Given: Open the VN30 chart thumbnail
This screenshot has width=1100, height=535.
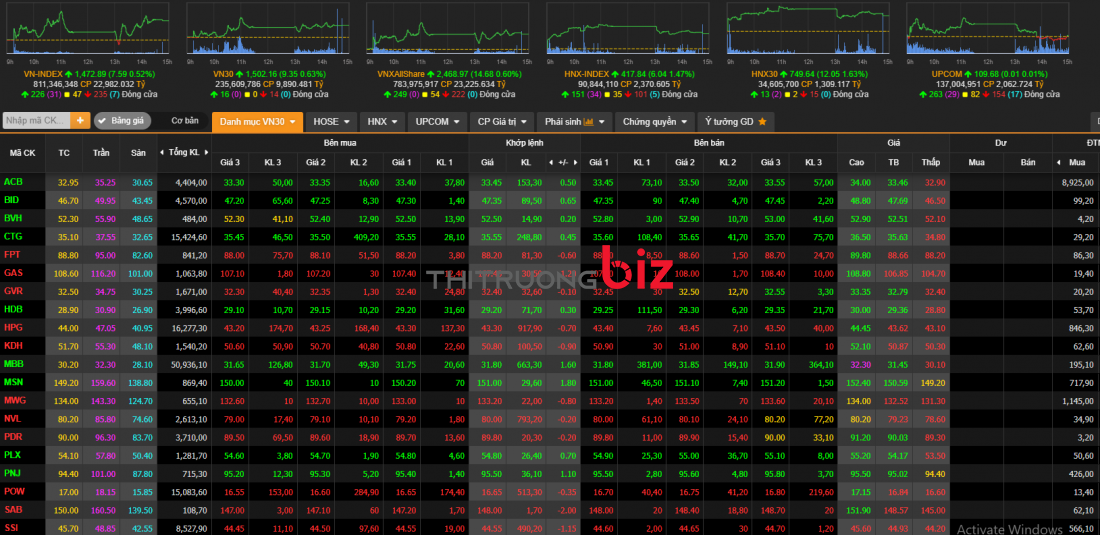Looking at the screenshot, I should [267, 28].
